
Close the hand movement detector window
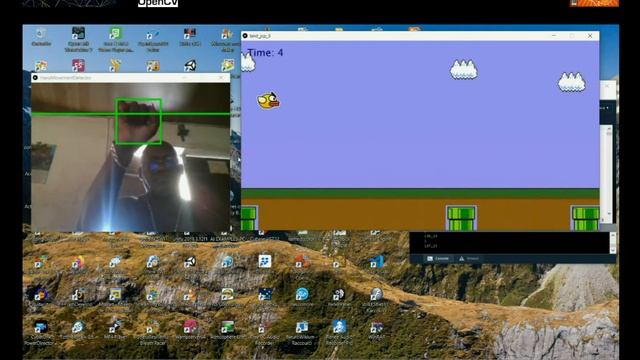(221, 78)
